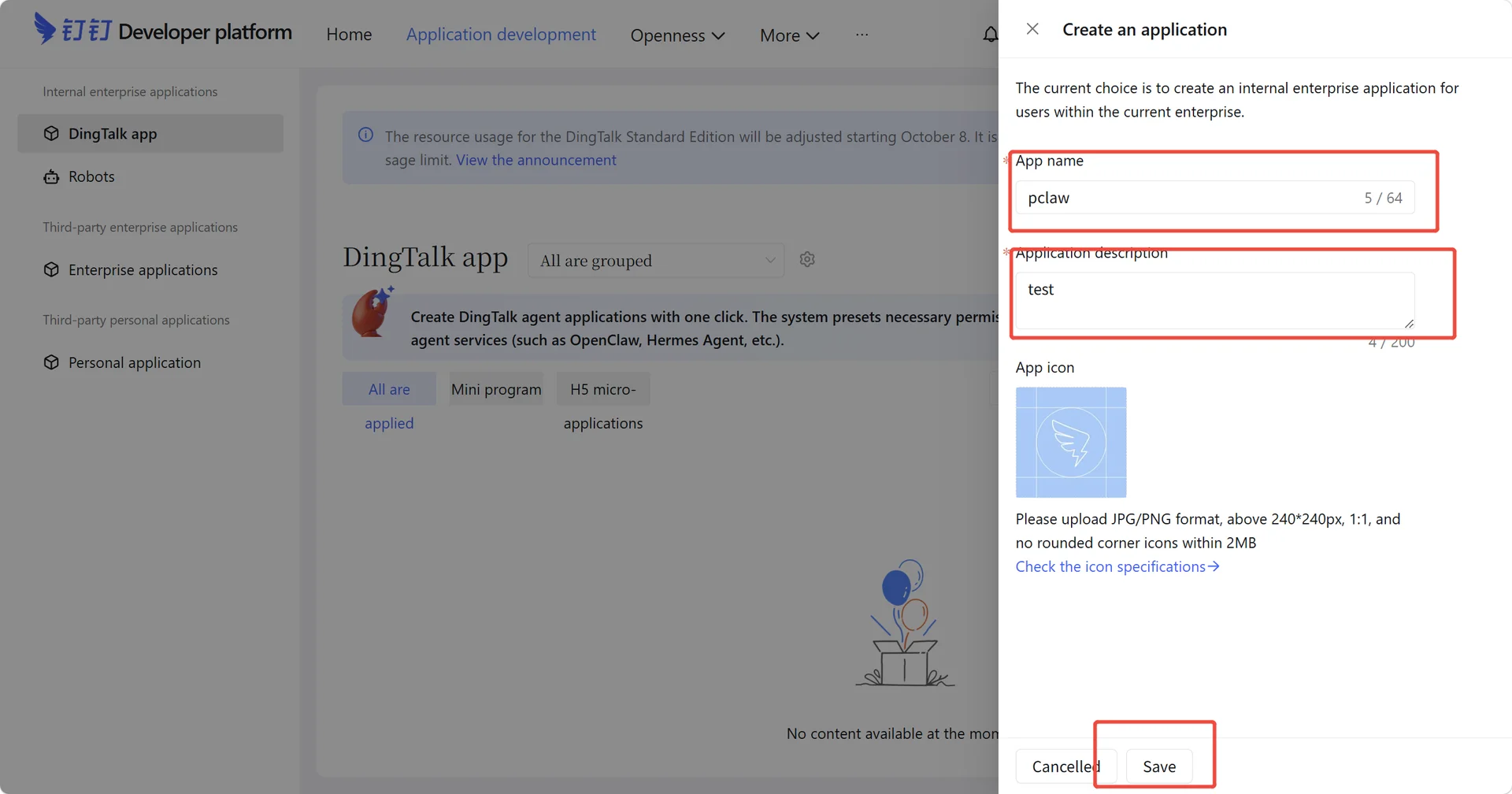This screenshot has height=794, width=1512.
Task: Click the Third-party enterprise applications heading
Action: click(x=140, y=227)
